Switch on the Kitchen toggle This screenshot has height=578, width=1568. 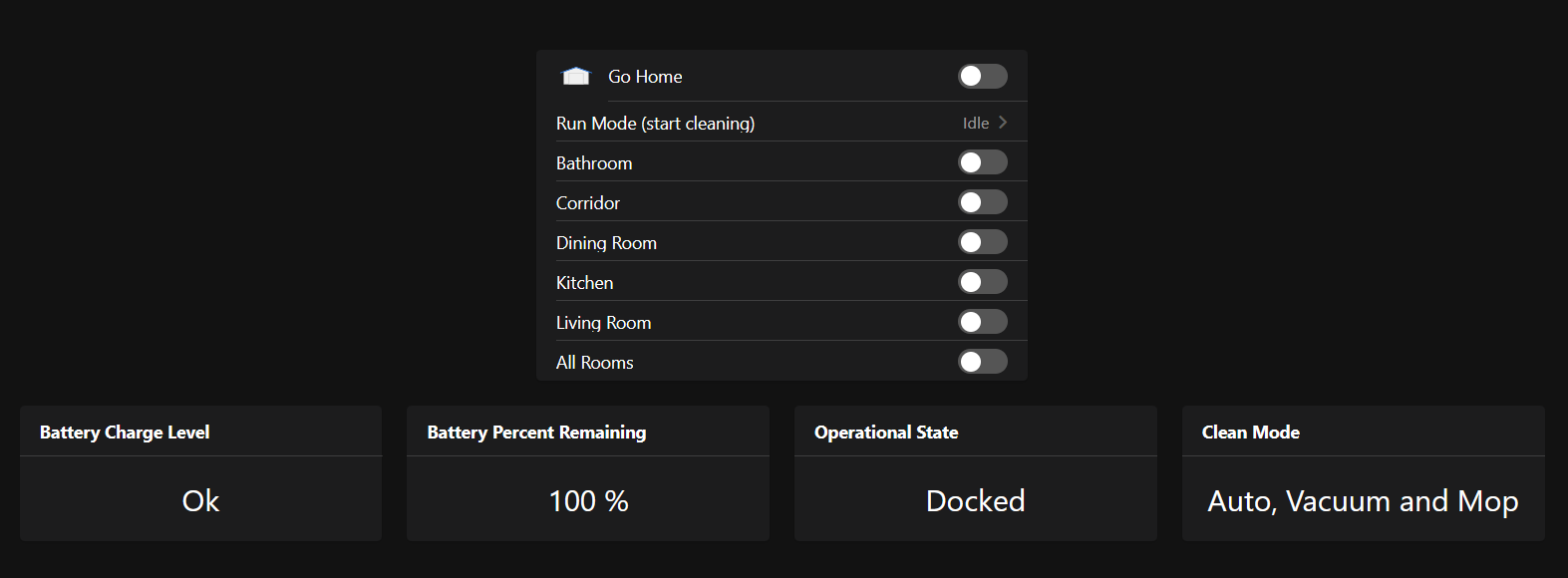point(983,282)
